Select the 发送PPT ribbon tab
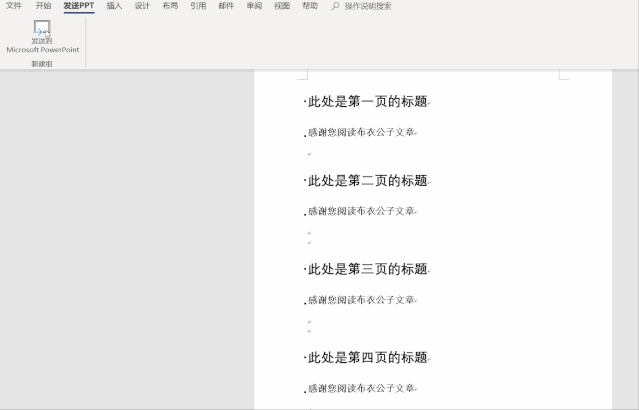Screen dimensions: 639x410 click(x=79, y=6)
